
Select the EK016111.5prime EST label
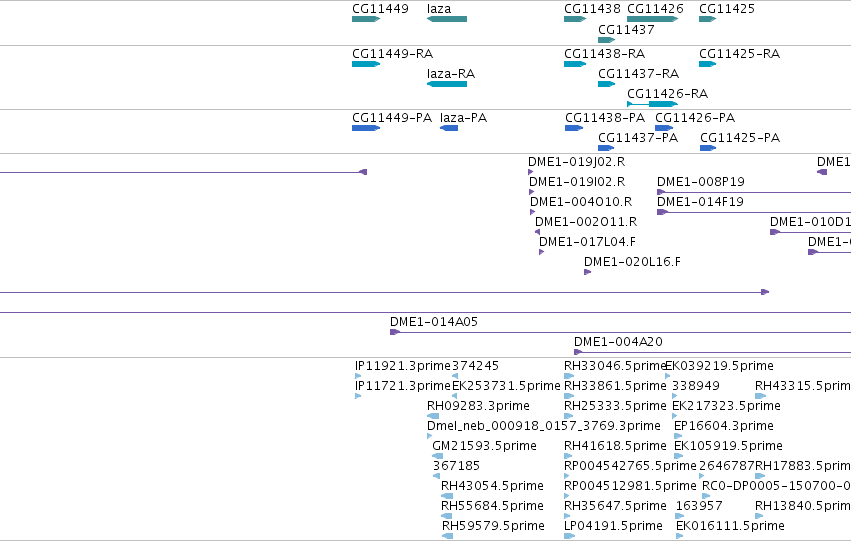pos(730,526)
